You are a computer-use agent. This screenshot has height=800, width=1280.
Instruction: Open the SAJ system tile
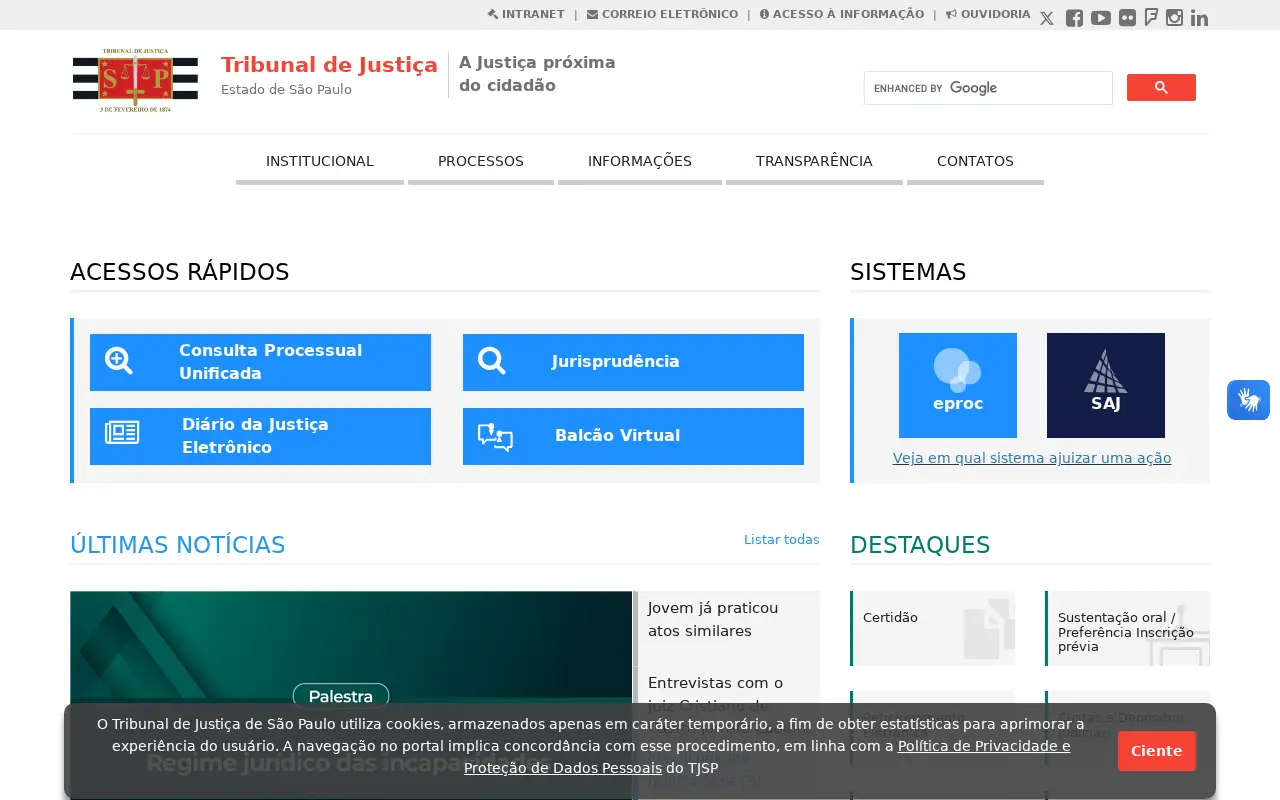[1106, 385]
